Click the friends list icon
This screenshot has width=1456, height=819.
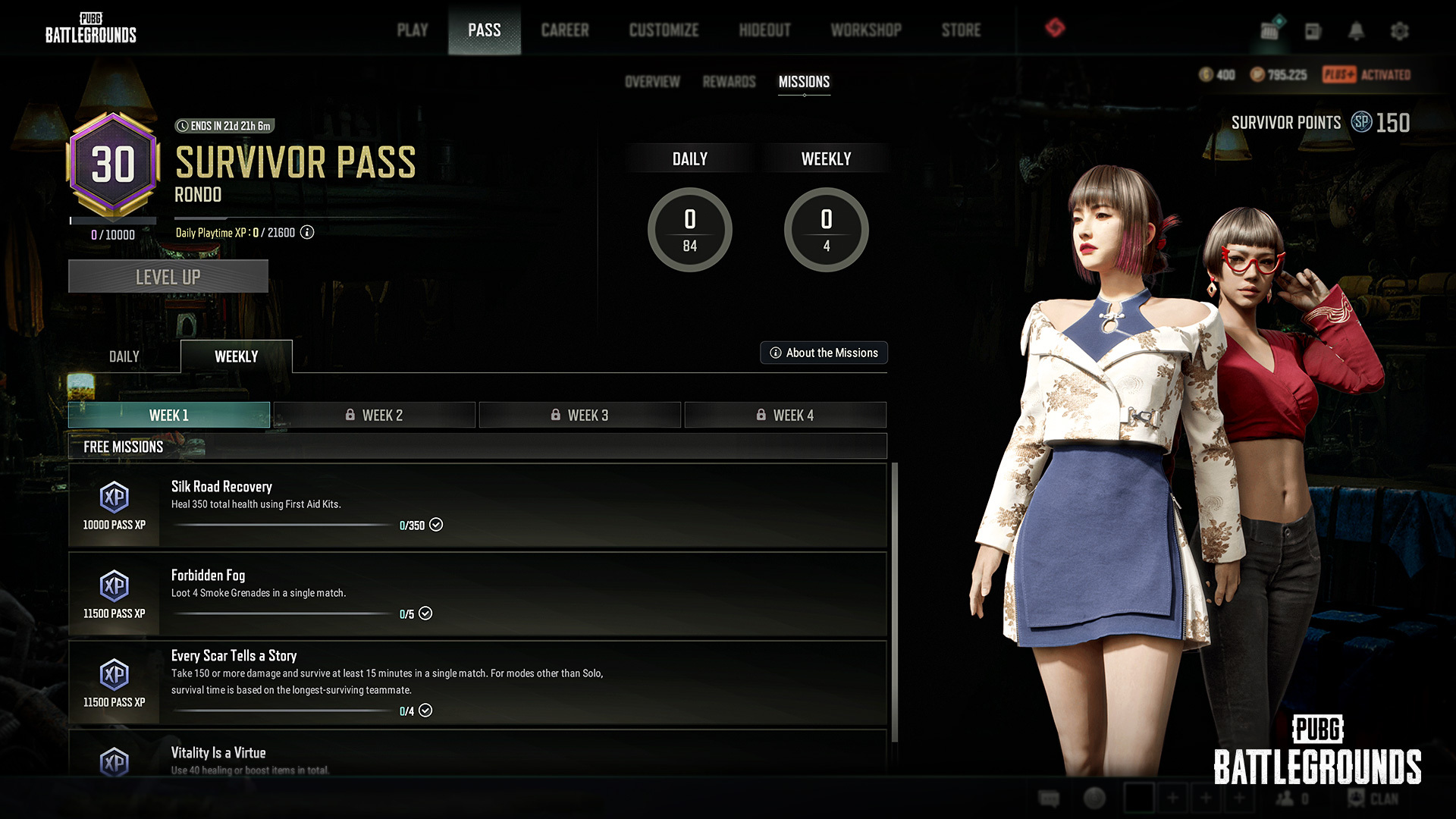[x=1291, y=798]
